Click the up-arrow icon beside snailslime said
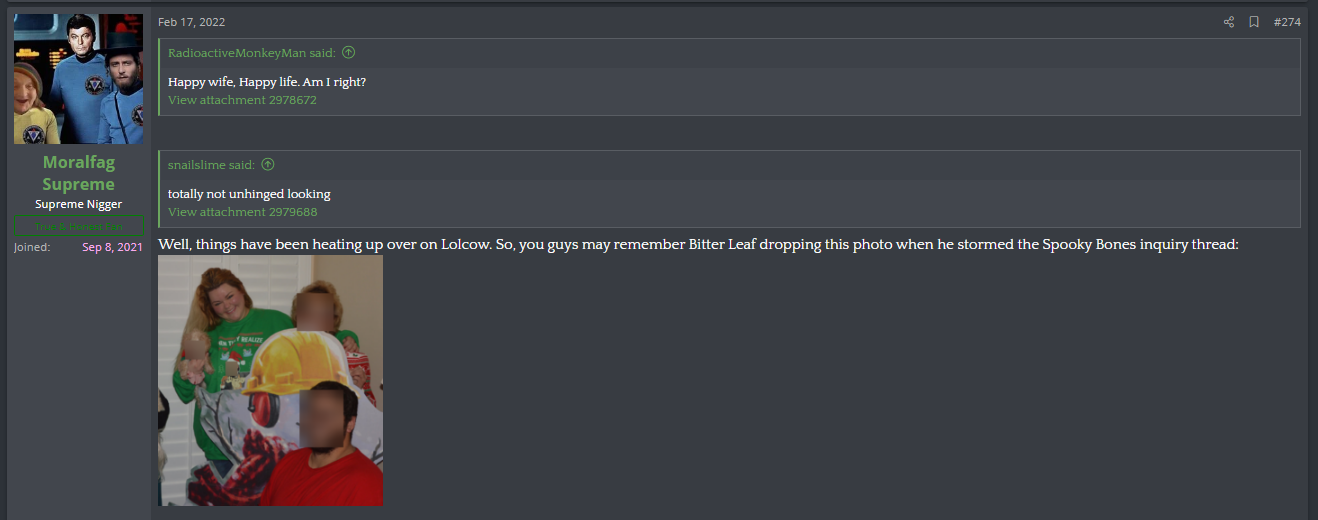The height and width of the screenshot is (520, 1318). (x=267, y=165)
